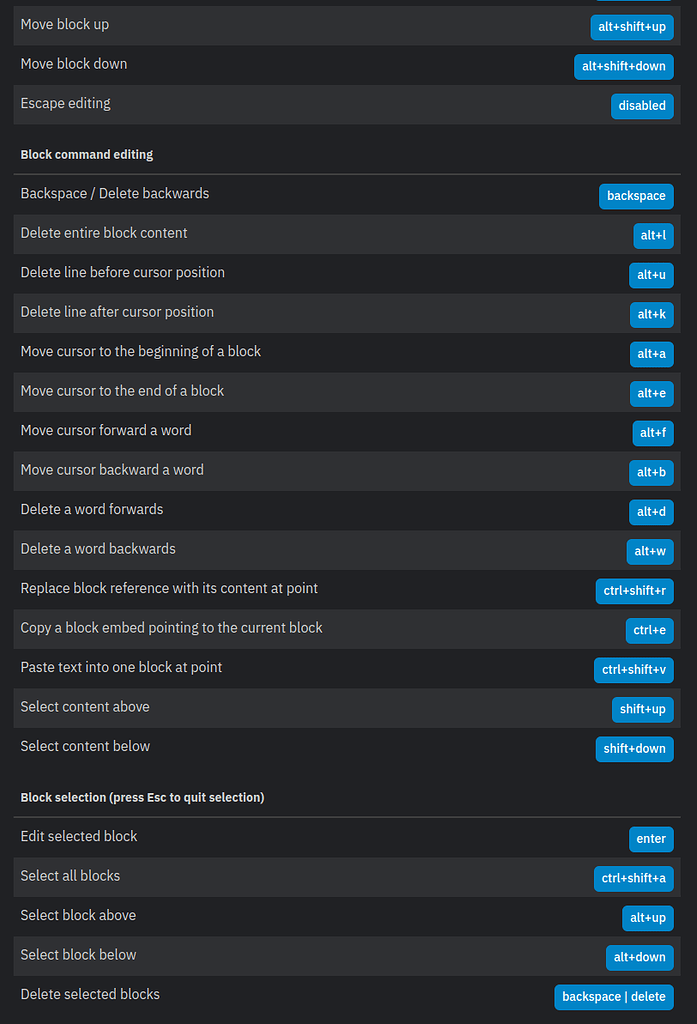The width and height of the screenshot is (697, 1024).
Task: Select the alt+a shortcut for cursor to beginning
Action: pyautogui.click(x=651, y=354)
